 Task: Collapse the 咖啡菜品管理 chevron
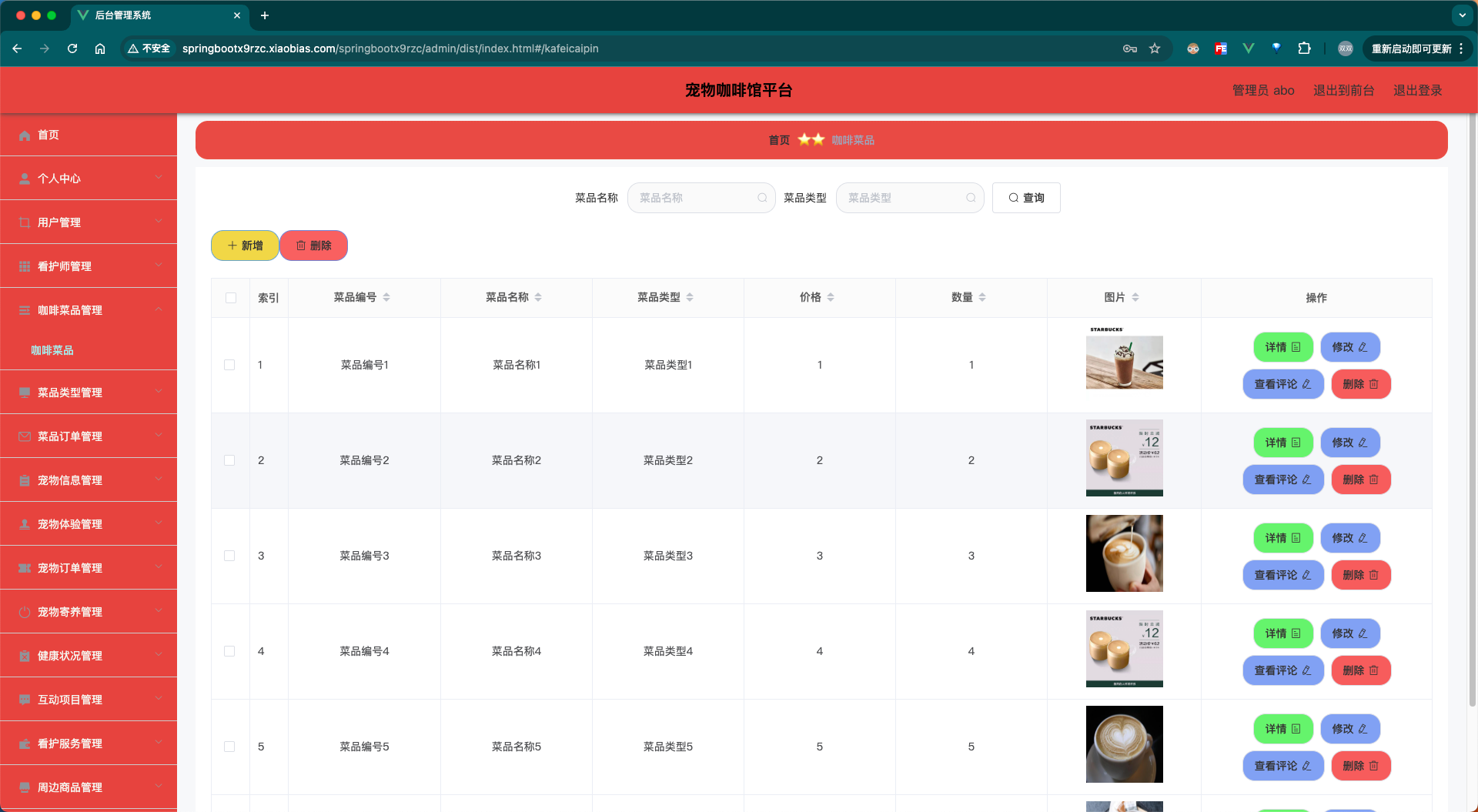(x=159, y=309)
